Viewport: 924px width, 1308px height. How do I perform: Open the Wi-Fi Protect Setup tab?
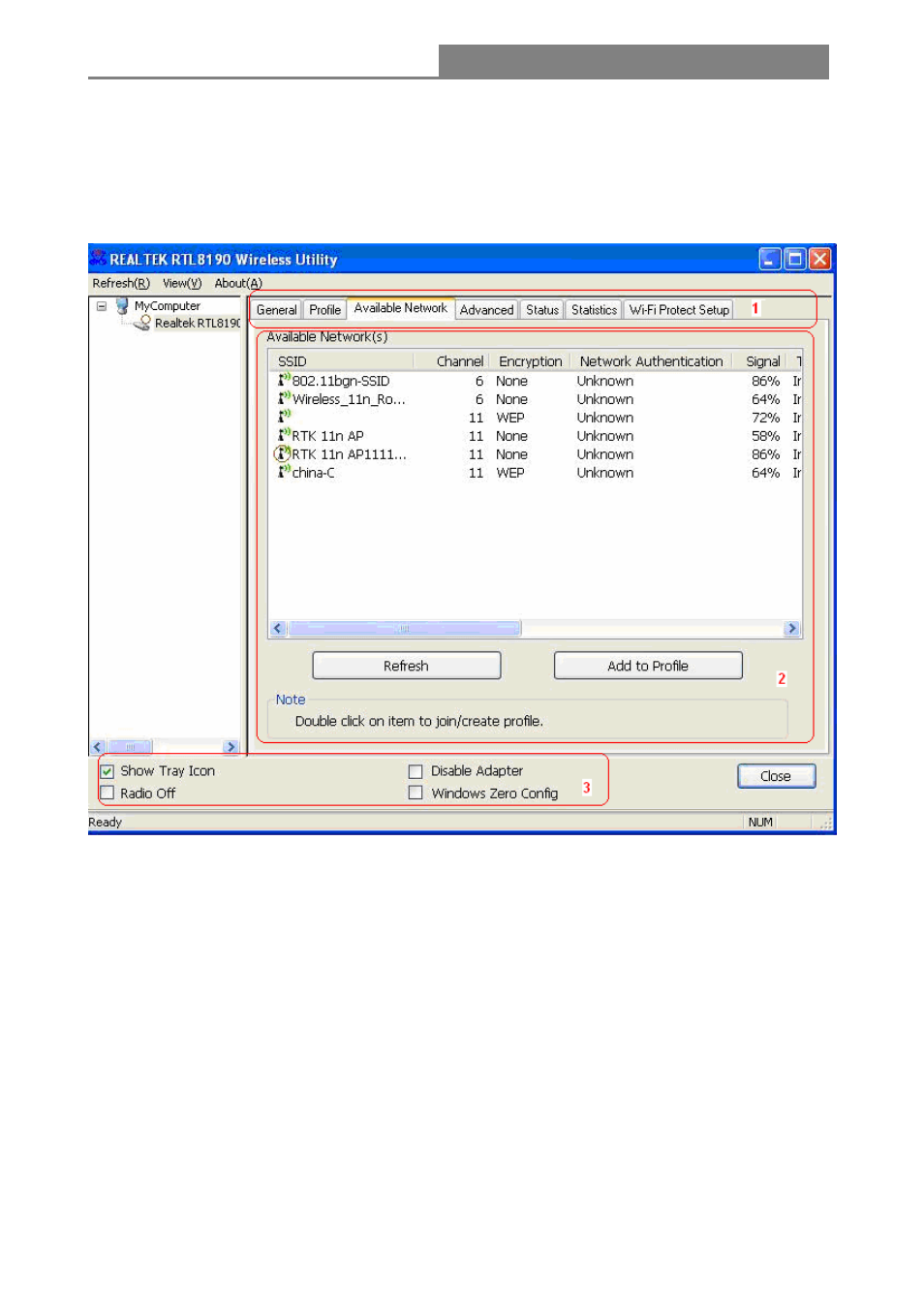(x=679, y=310)
